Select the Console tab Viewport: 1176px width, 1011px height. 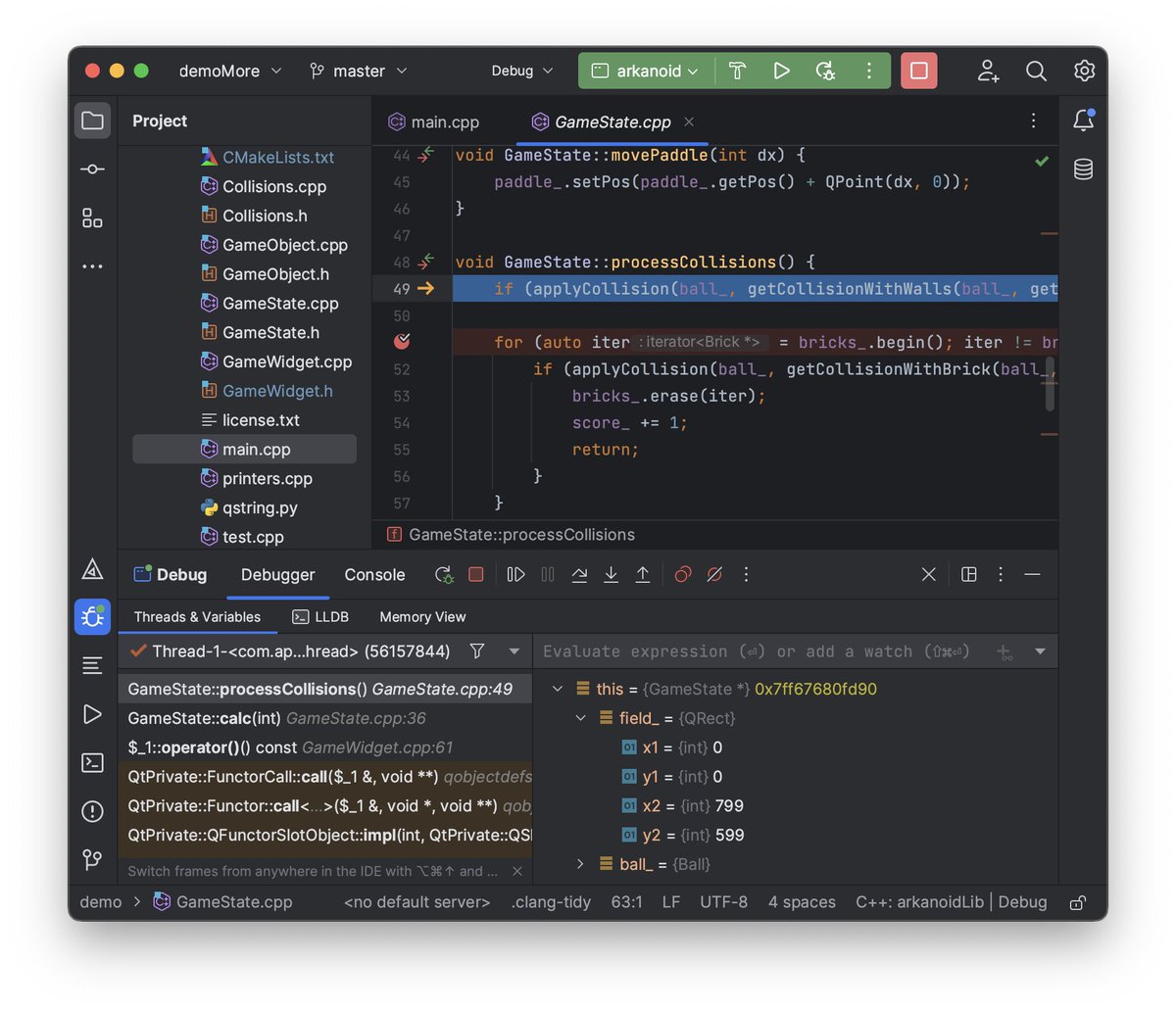point(374,575)
